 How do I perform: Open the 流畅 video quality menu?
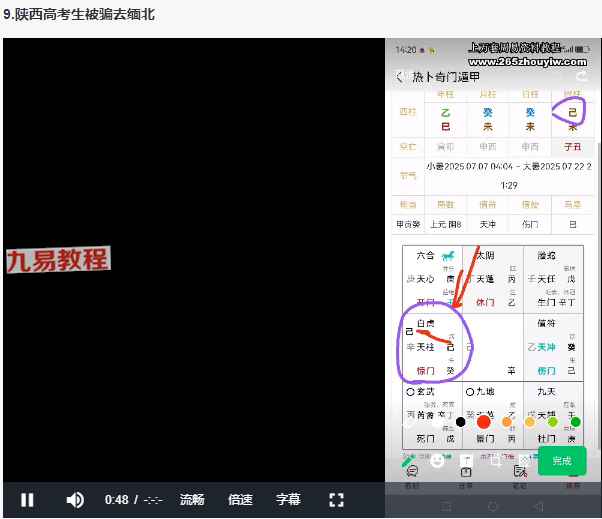pos(192,500)
